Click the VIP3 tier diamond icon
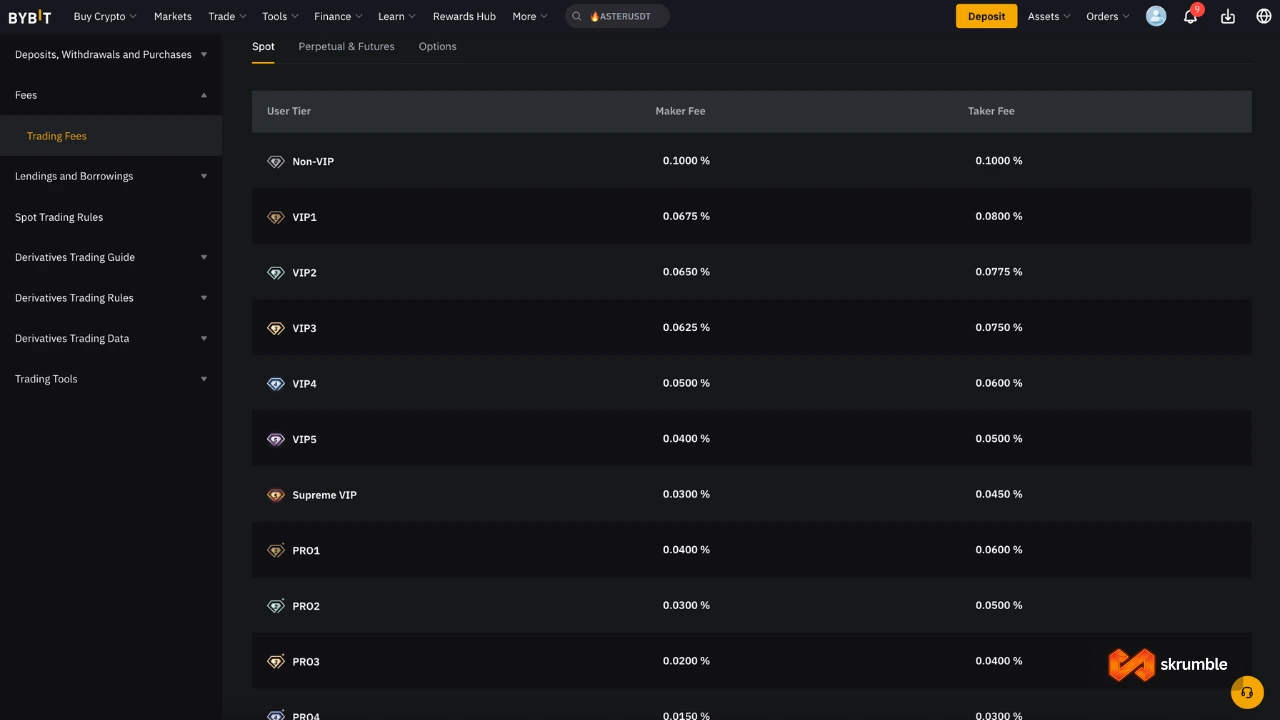Viewport: 1280px width, 720px height. coord(276,328)
